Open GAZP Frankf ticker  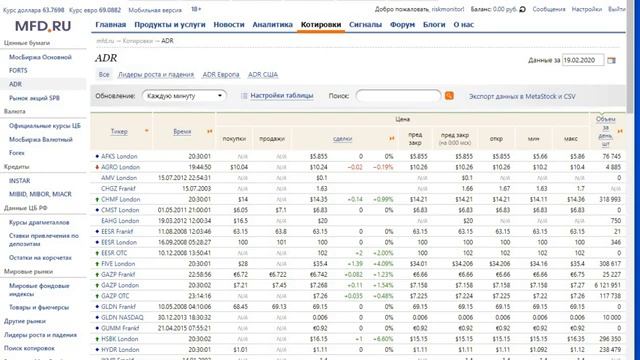click(x=118, y=274)
